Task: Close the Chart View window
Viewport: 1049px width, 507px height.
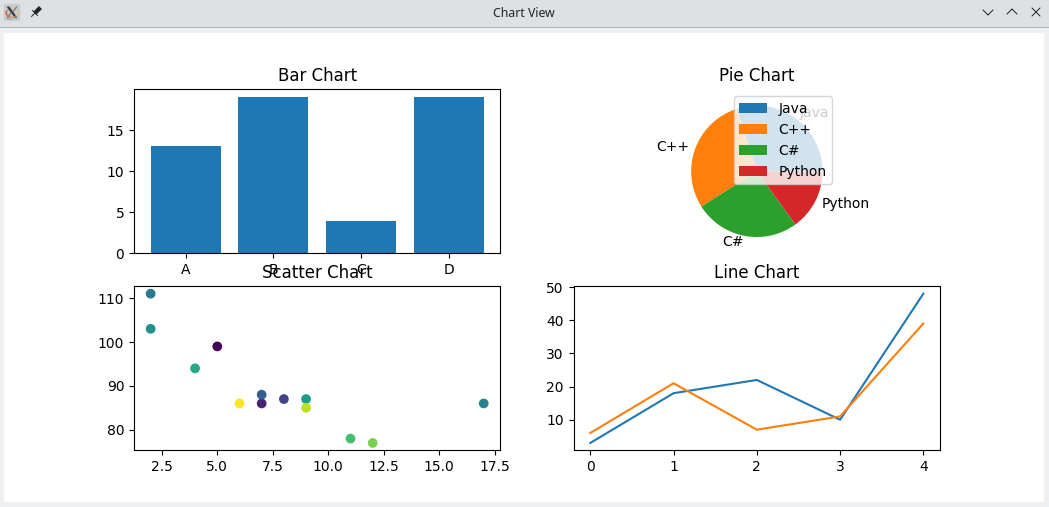Action: [1034, 12]
